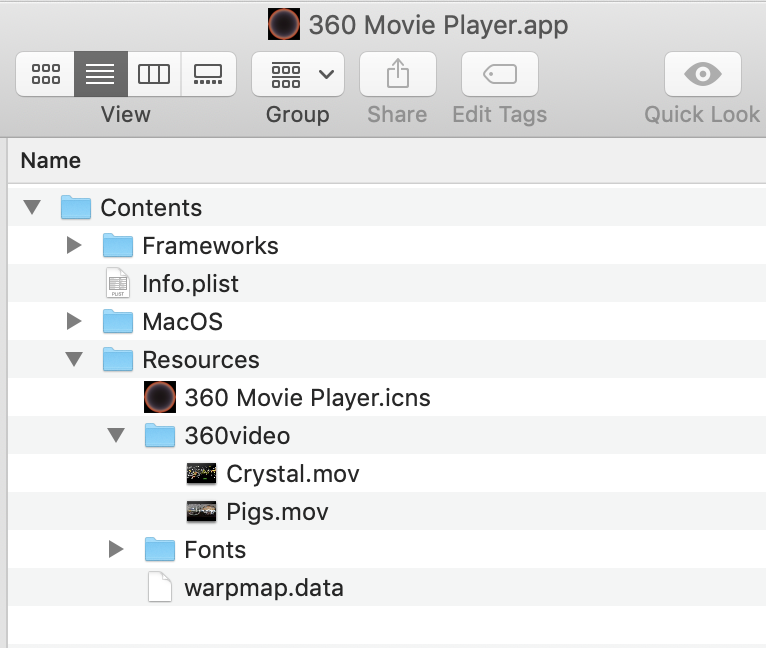Expand the MacOS folder triangle
The image size is (766, 648).
tap(74, 322)
